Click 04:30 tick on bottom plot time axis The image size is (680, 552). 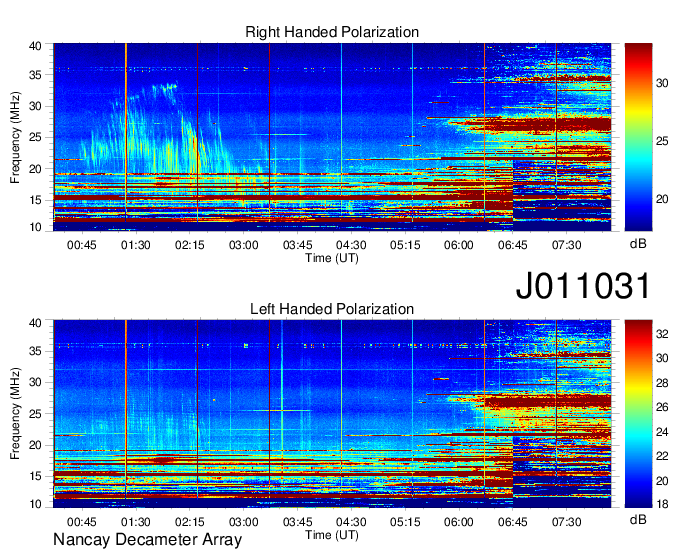(x=351, y=522)
